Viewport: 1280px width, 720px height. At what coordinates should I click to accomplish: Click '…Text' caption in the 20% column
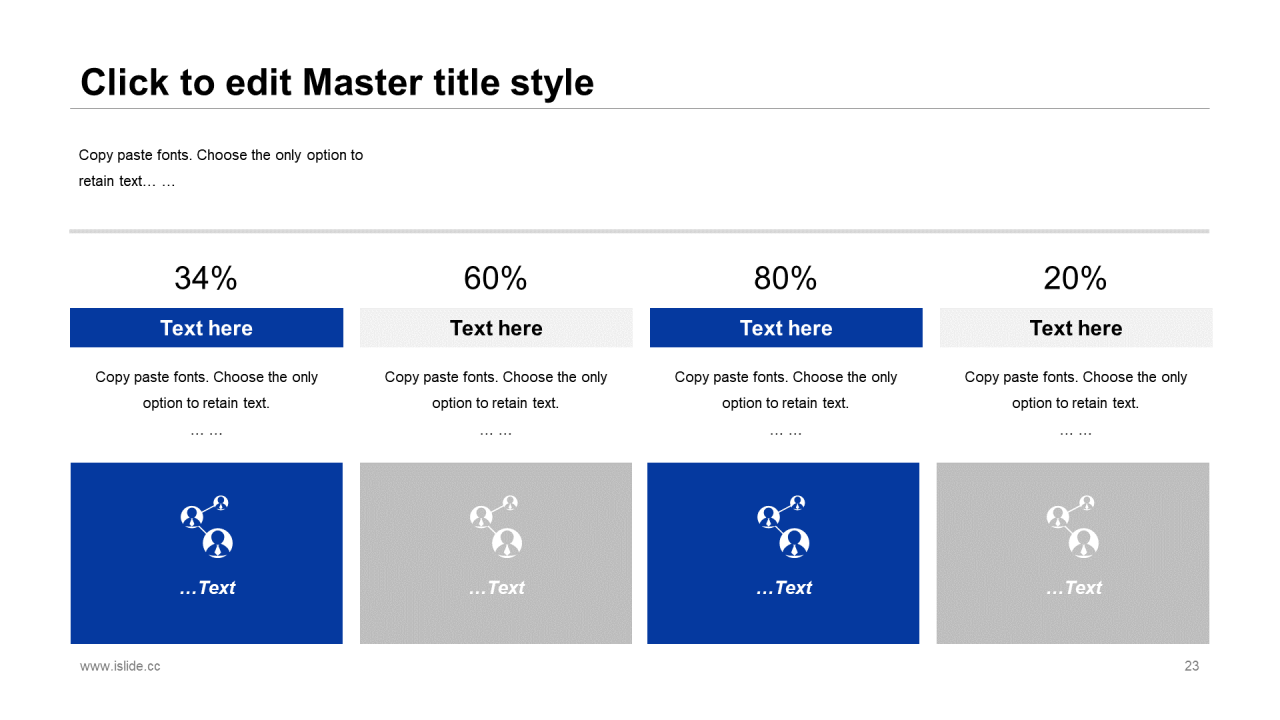point(1073,588)
